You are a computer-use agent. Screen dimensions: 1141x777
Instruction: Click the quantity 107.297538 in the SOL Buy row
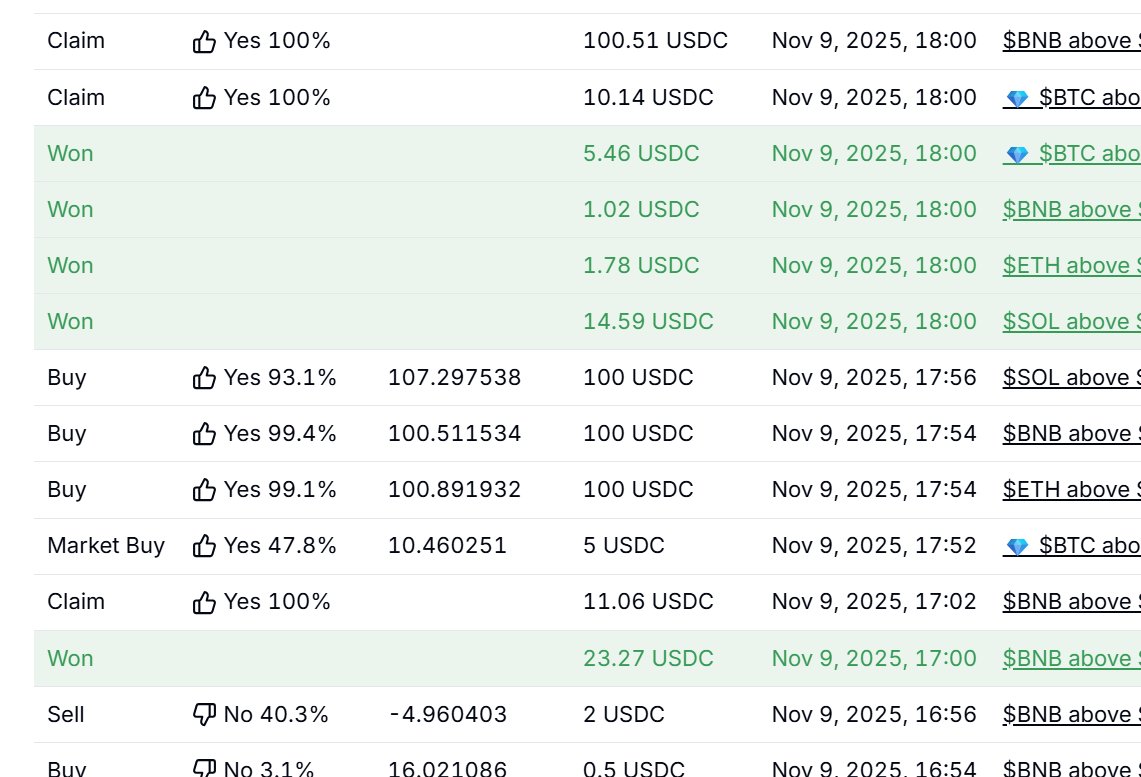tap(457, 377)
